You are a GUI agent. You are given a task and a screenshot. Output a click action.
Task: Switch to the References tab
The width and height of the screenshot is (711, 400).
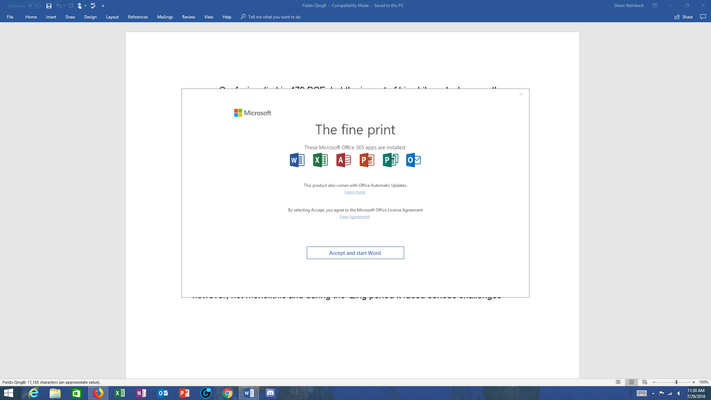138,17
